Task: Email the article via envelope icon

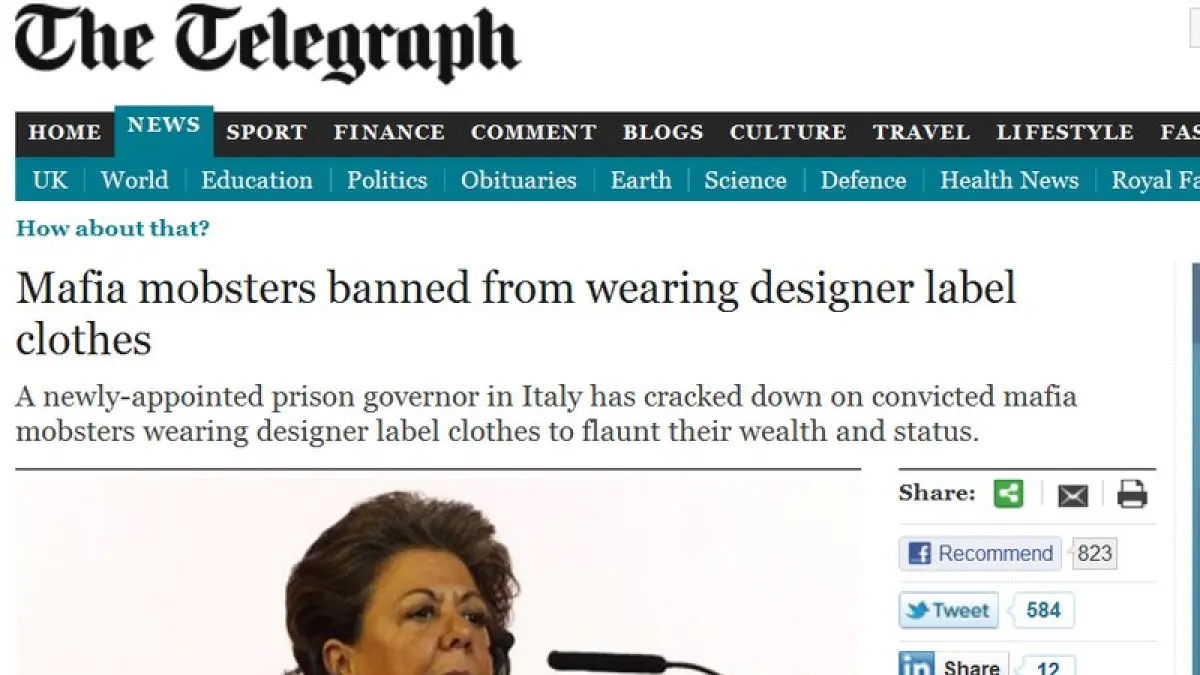Action: coord(1073,495)
